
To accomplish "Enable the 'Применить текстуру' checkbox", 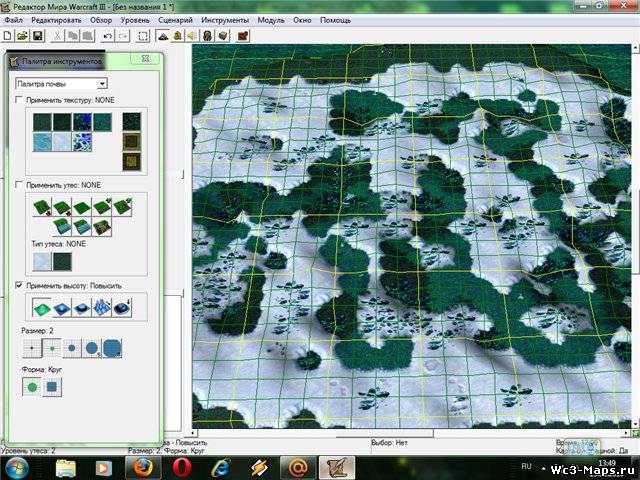I will point(19,101).
